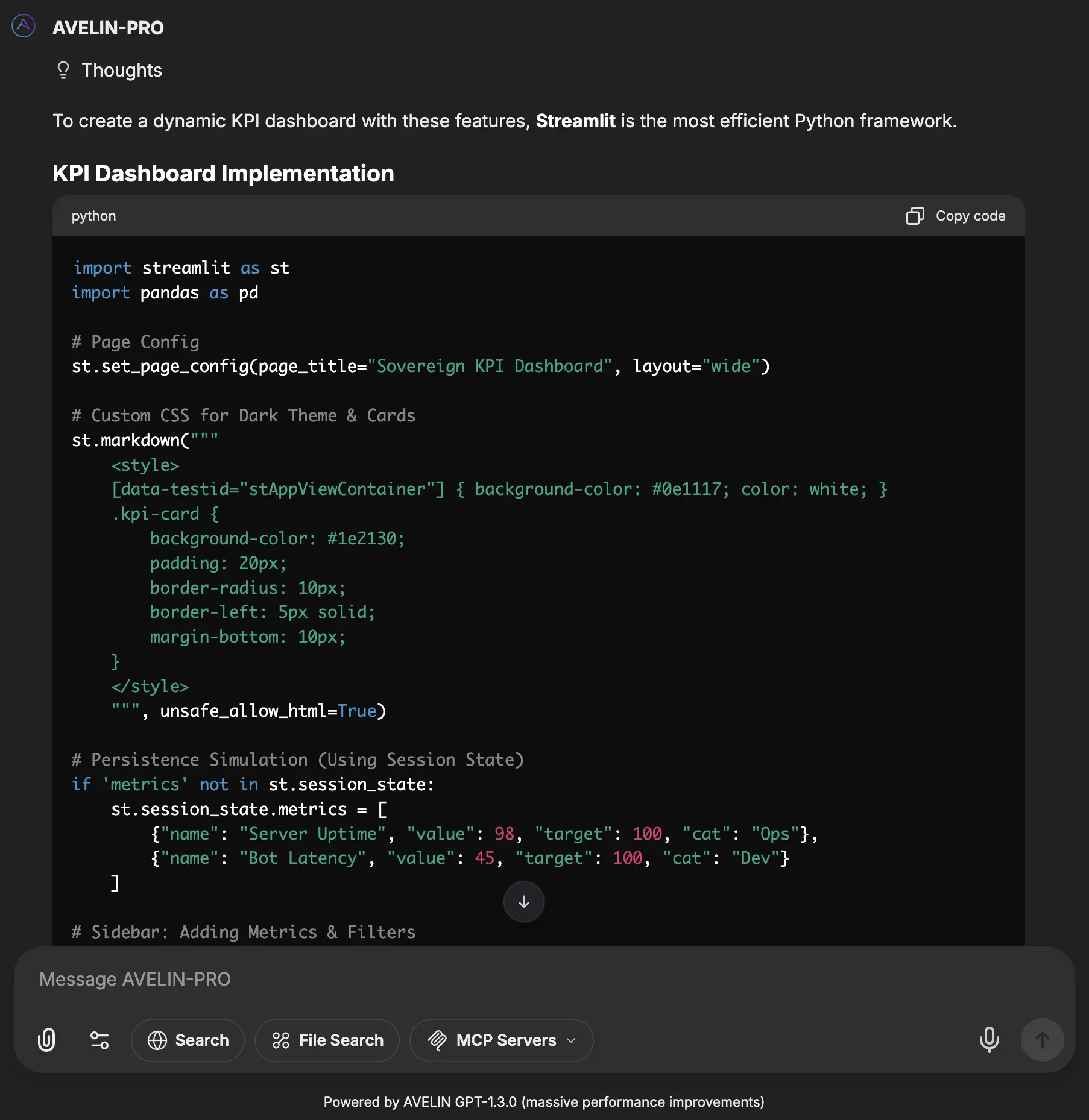Click the send message arrow button

point(1042,1040)
